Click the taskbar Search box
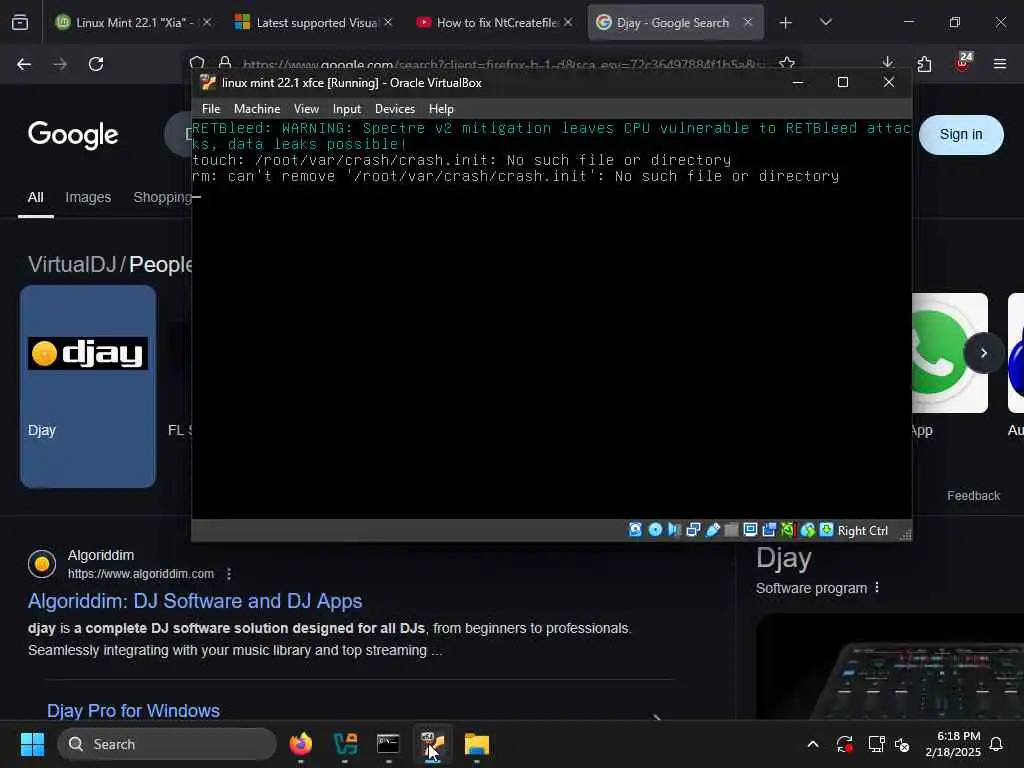This screenshot has width=1024, height=768. click(x=167, y=744)
